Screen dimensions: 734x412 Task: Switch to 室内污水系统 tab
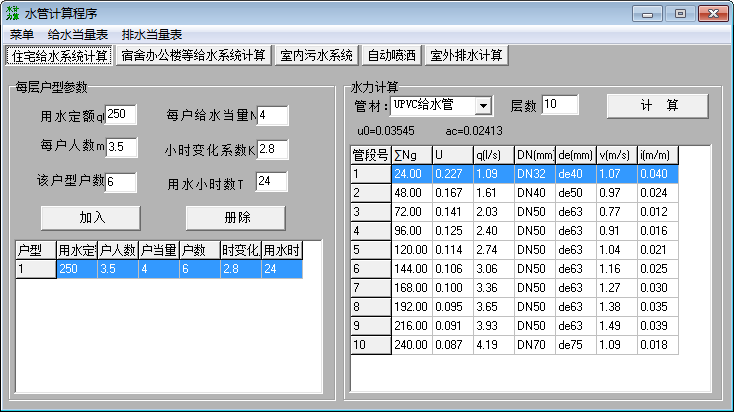pyautogui.click(x=316, y=55)
